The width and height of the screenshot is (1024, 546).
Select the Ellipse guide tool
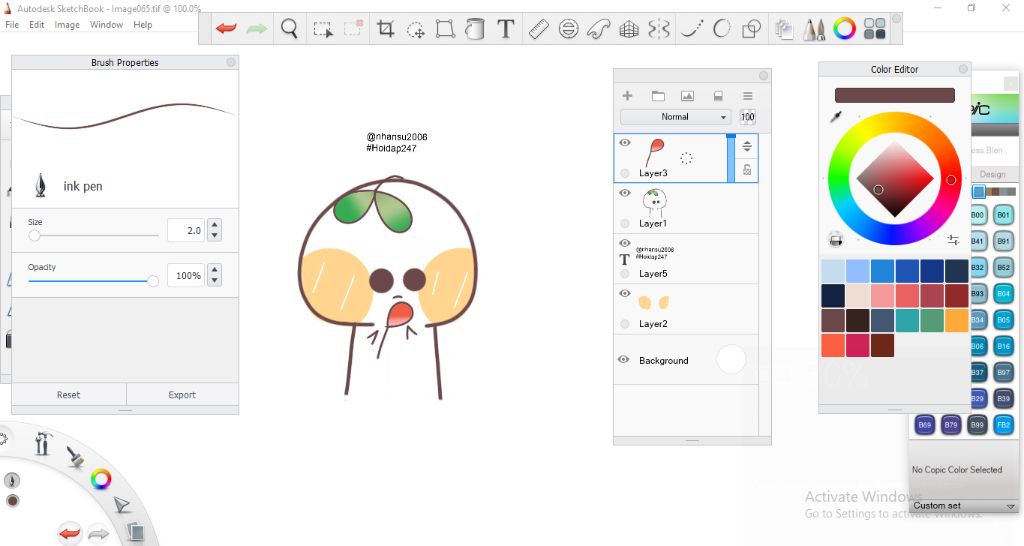tap(569, 29)
